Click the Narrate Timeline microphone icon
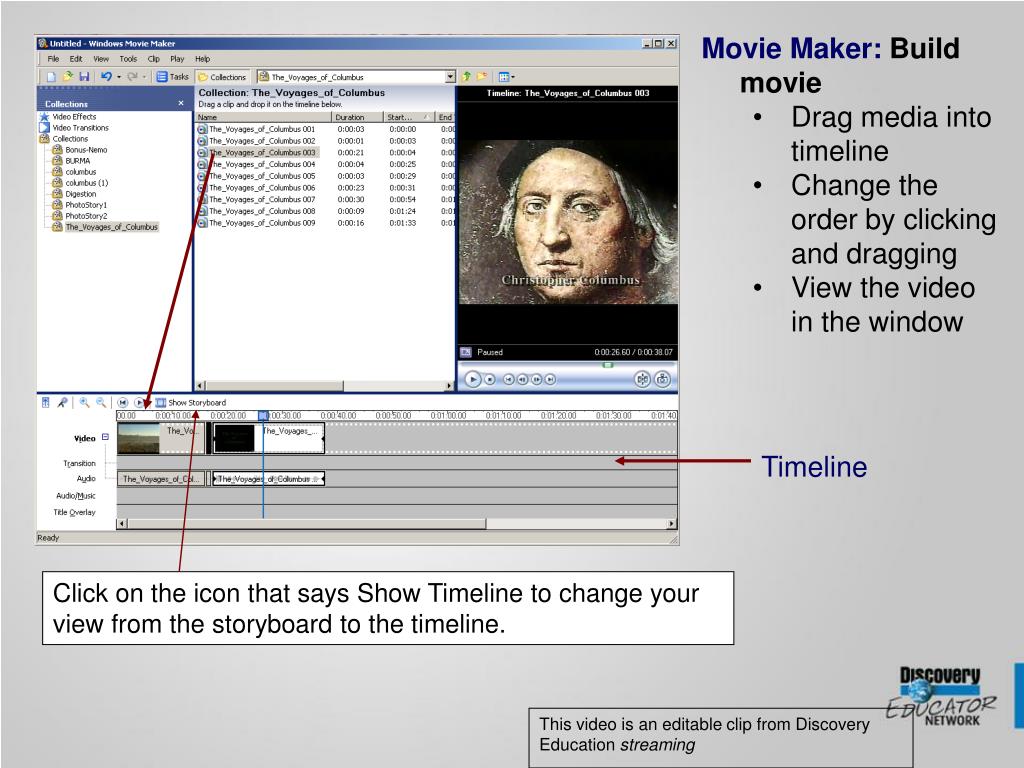 tap(62, 402)
